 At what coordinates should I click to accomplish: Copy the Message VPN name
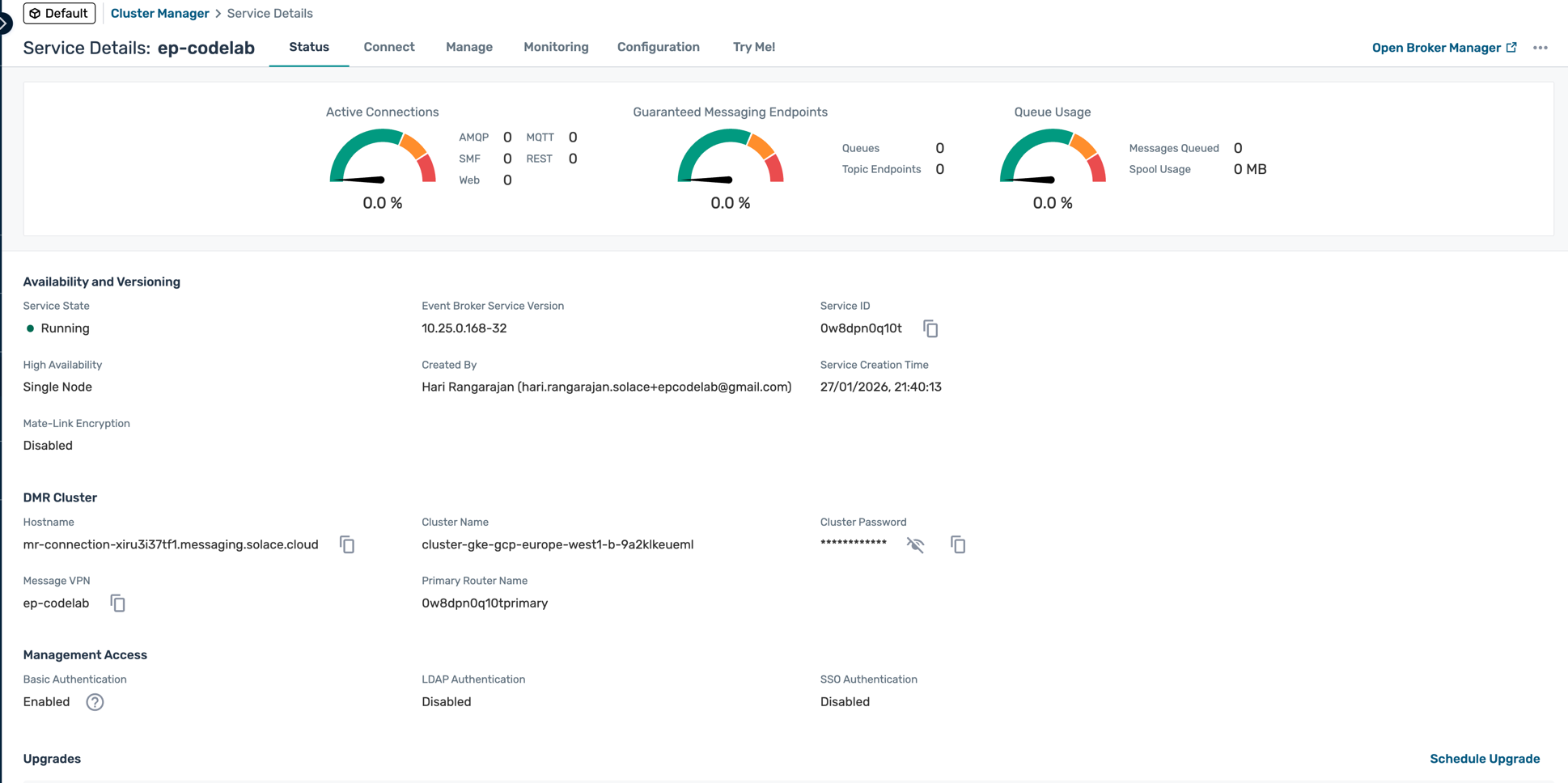pos(117,603)
